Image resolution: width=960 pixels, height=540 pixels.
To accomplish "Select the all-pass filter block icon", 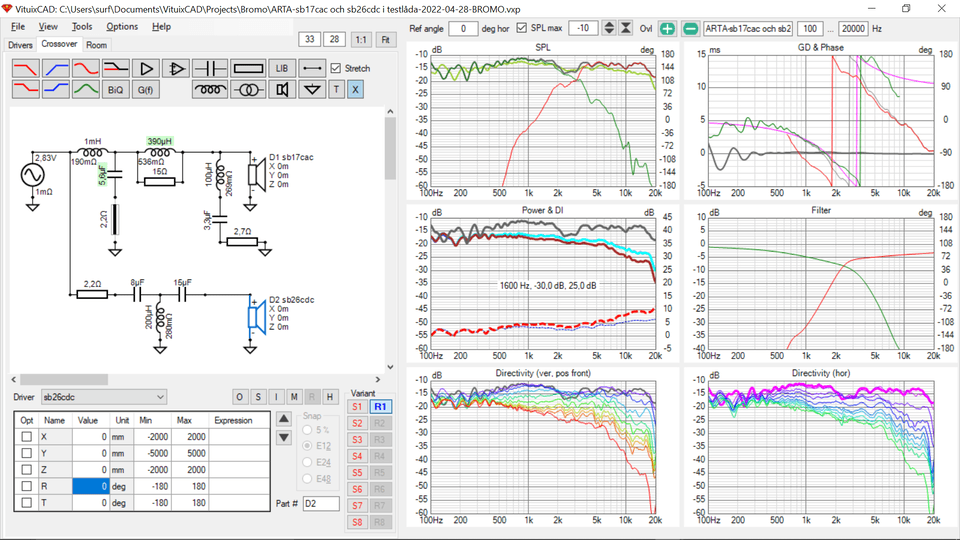I will coord(86,68).
